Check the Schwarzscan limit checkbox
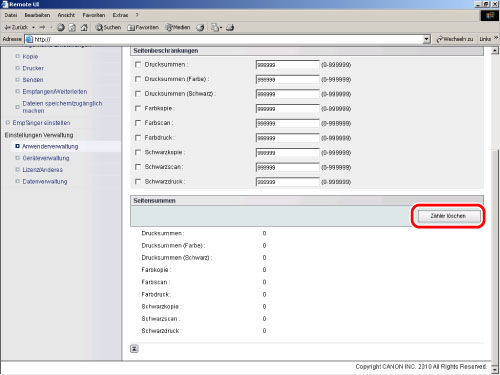This screenshot has height=375, width=500. (138, 167)
